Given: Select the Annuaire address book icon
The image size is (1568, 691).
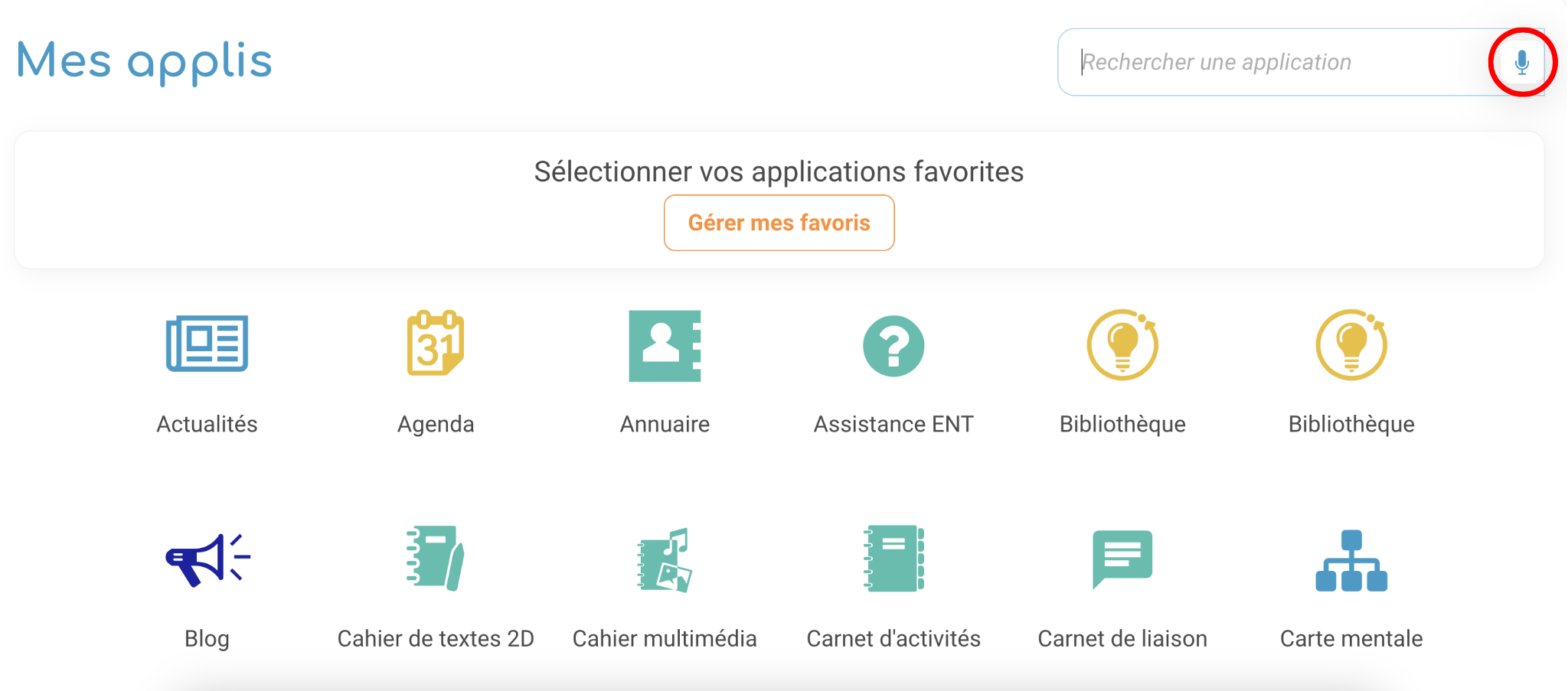Looking at the screenshot, I should [665, 346].
